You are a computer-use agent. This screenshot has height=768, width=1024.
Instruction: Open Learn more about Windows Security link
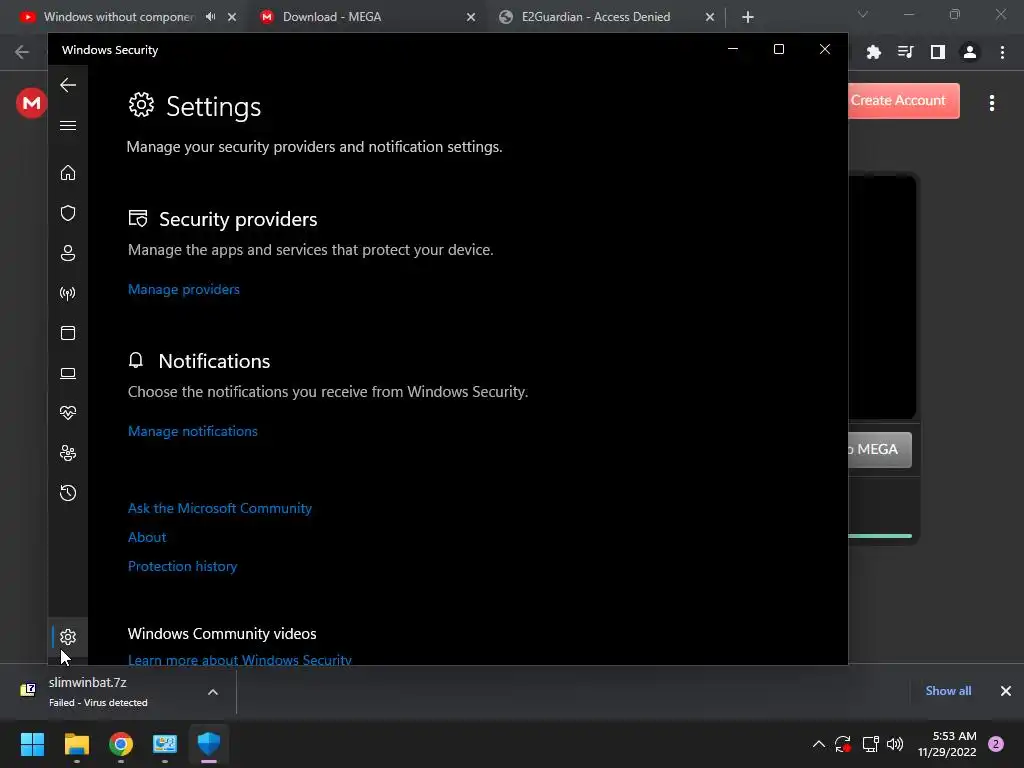pyautogui.click(x=240, y=660)
